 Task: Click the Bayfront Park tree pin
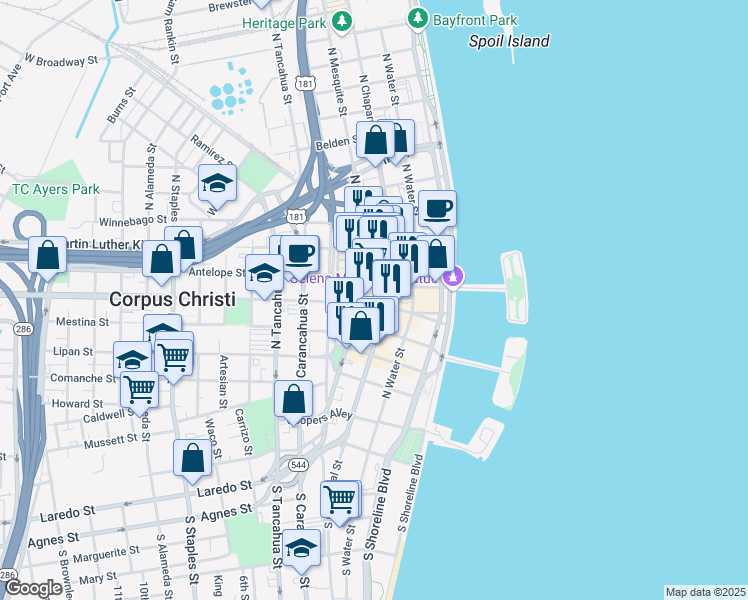pos(418,18)
